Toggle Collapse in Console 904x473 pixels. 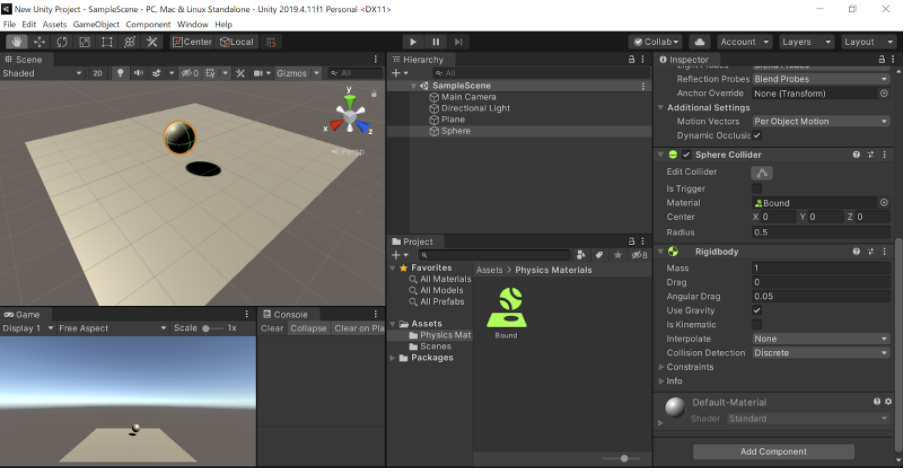coord(308,328)
